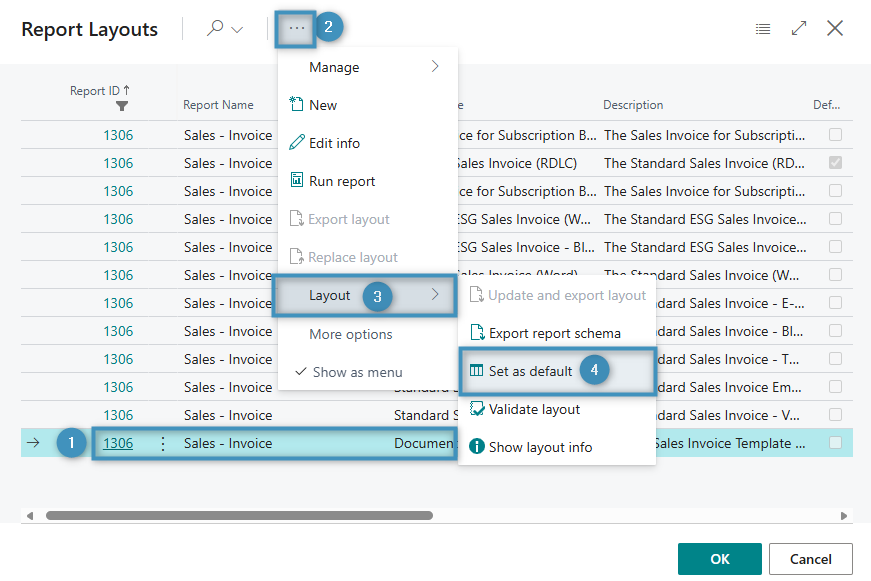Click the Set as default table icon
871x581 pixels.
pos(476,370)
